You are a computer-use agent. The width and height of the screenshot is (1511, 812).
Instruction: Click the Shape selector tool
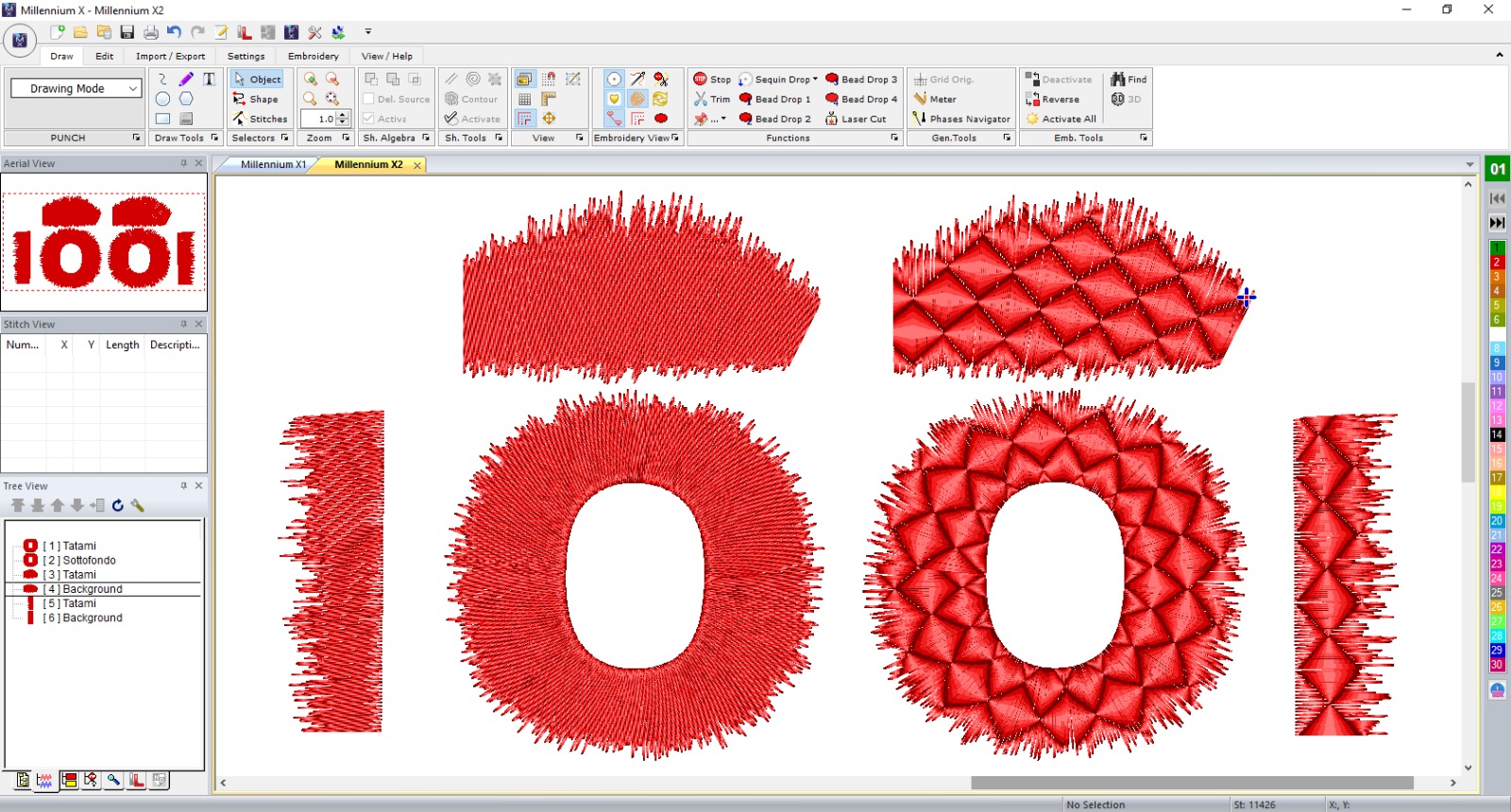pos(256,99)
